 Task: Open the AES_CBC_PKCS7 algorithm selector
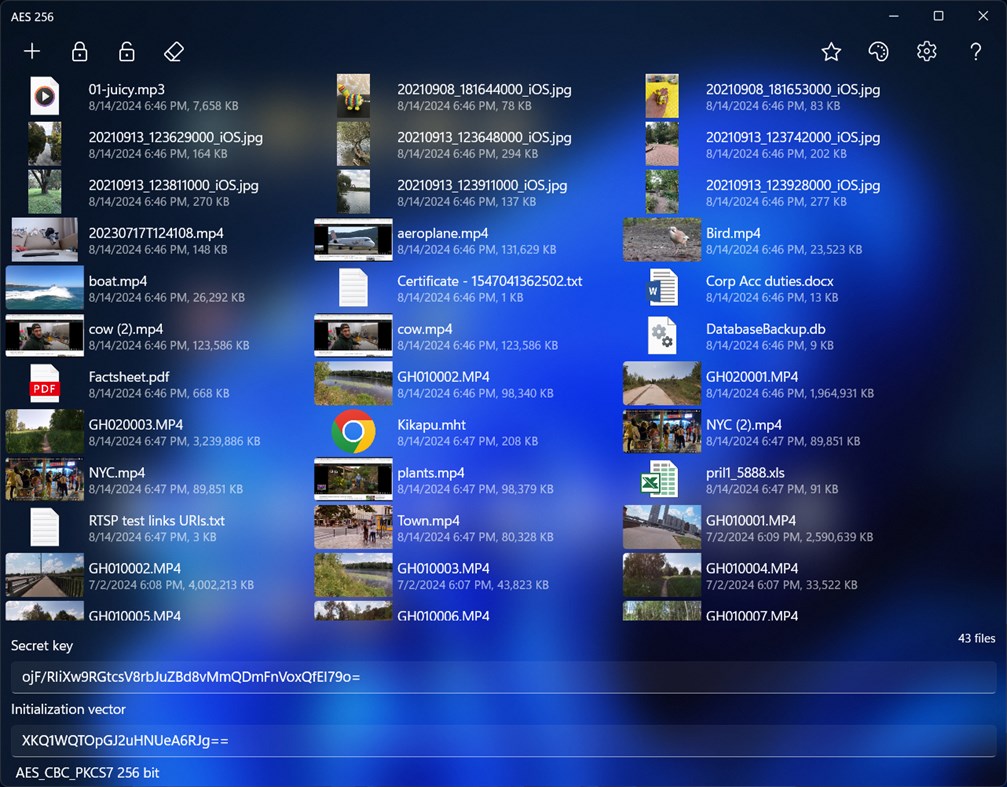point(86,772)
